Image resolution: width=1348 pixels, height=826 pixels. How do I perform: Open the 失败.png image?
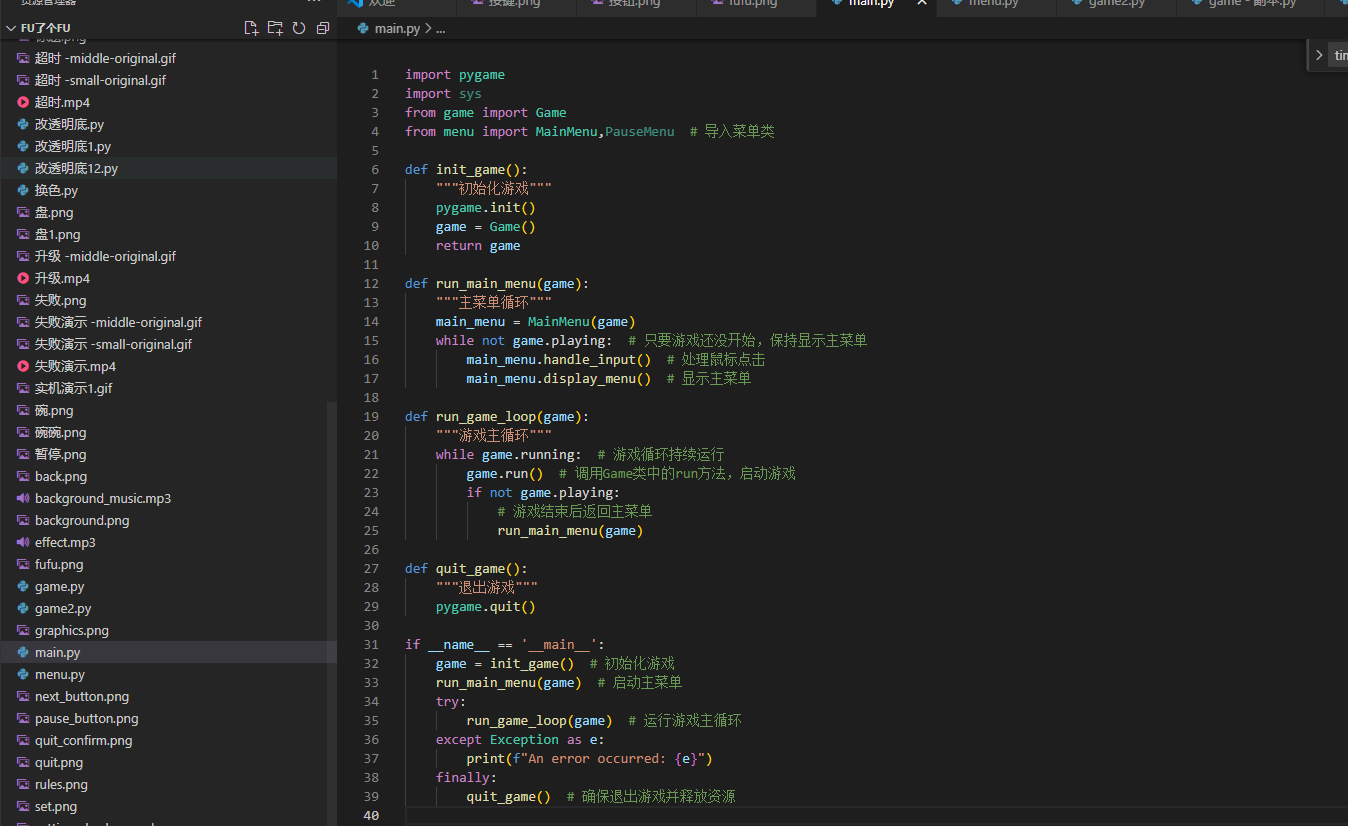pos(168,300)
